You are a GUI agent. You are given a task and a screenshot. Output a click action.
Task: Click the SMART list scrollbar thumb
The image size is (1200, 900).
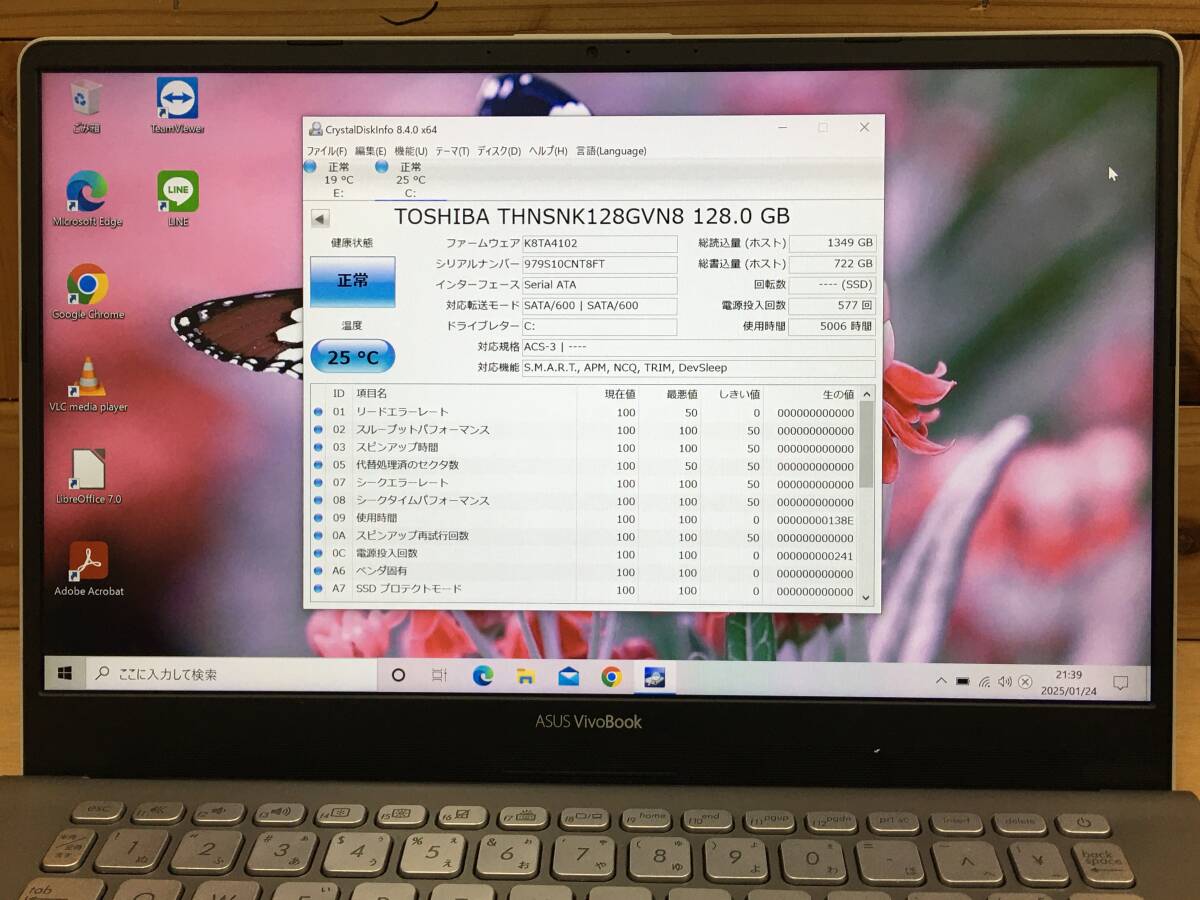tap(866, 445)
